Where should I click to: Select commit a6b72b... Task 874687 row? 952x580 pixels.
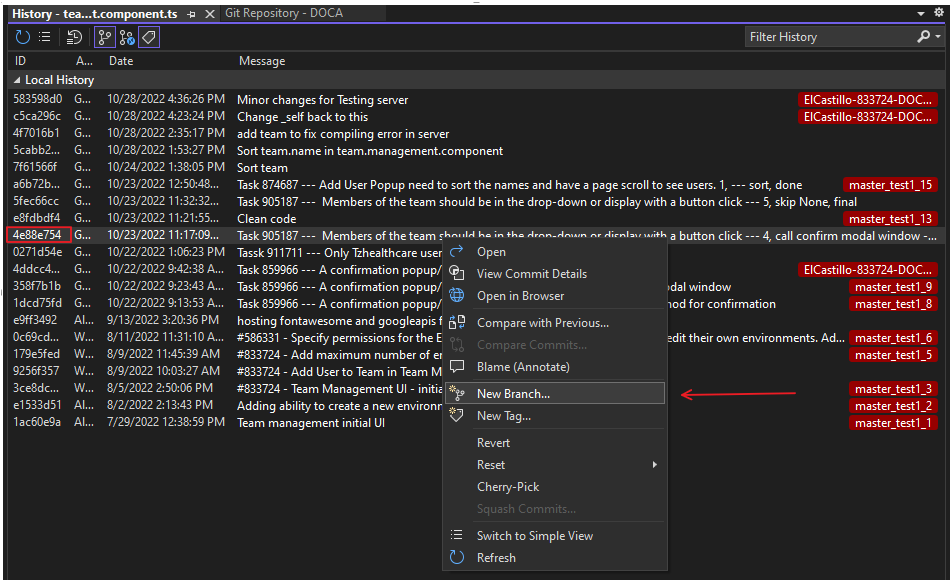coord(475,185)
